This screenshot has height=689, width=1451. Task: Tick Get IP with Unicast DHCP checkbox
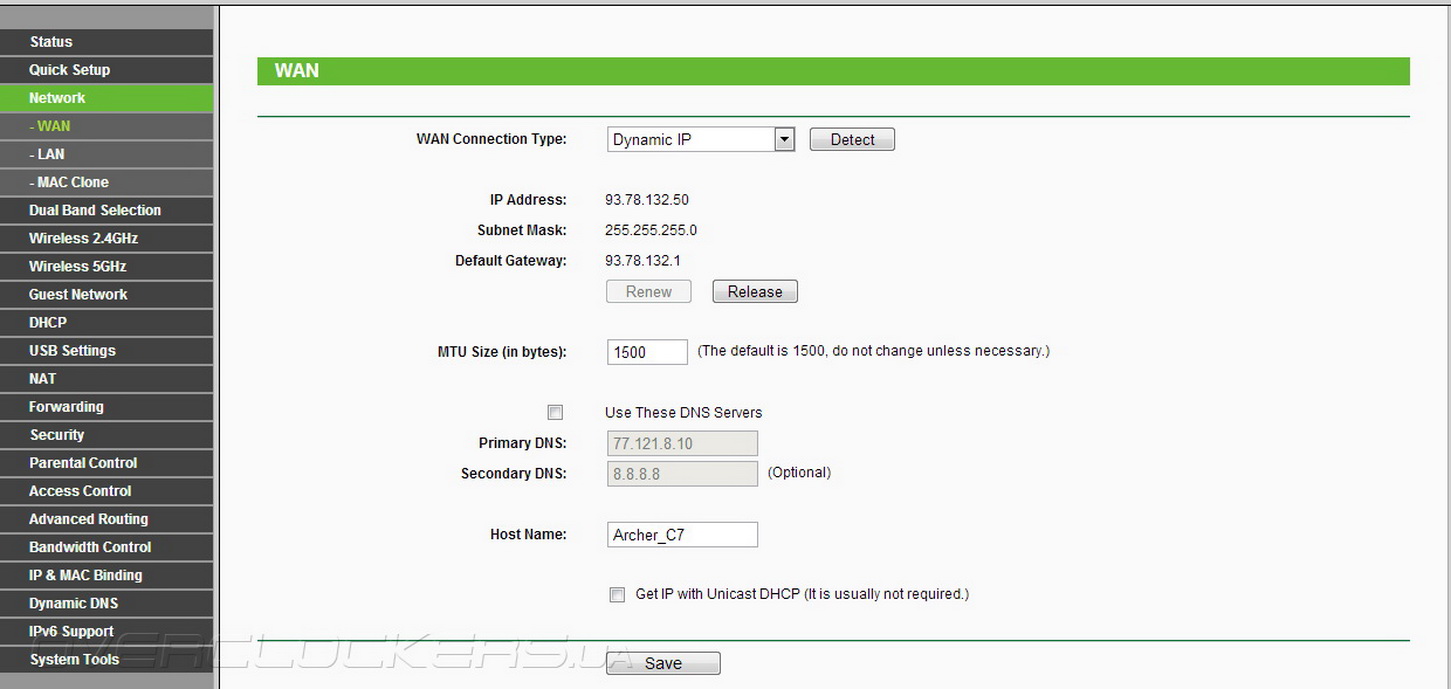[617, 594]
